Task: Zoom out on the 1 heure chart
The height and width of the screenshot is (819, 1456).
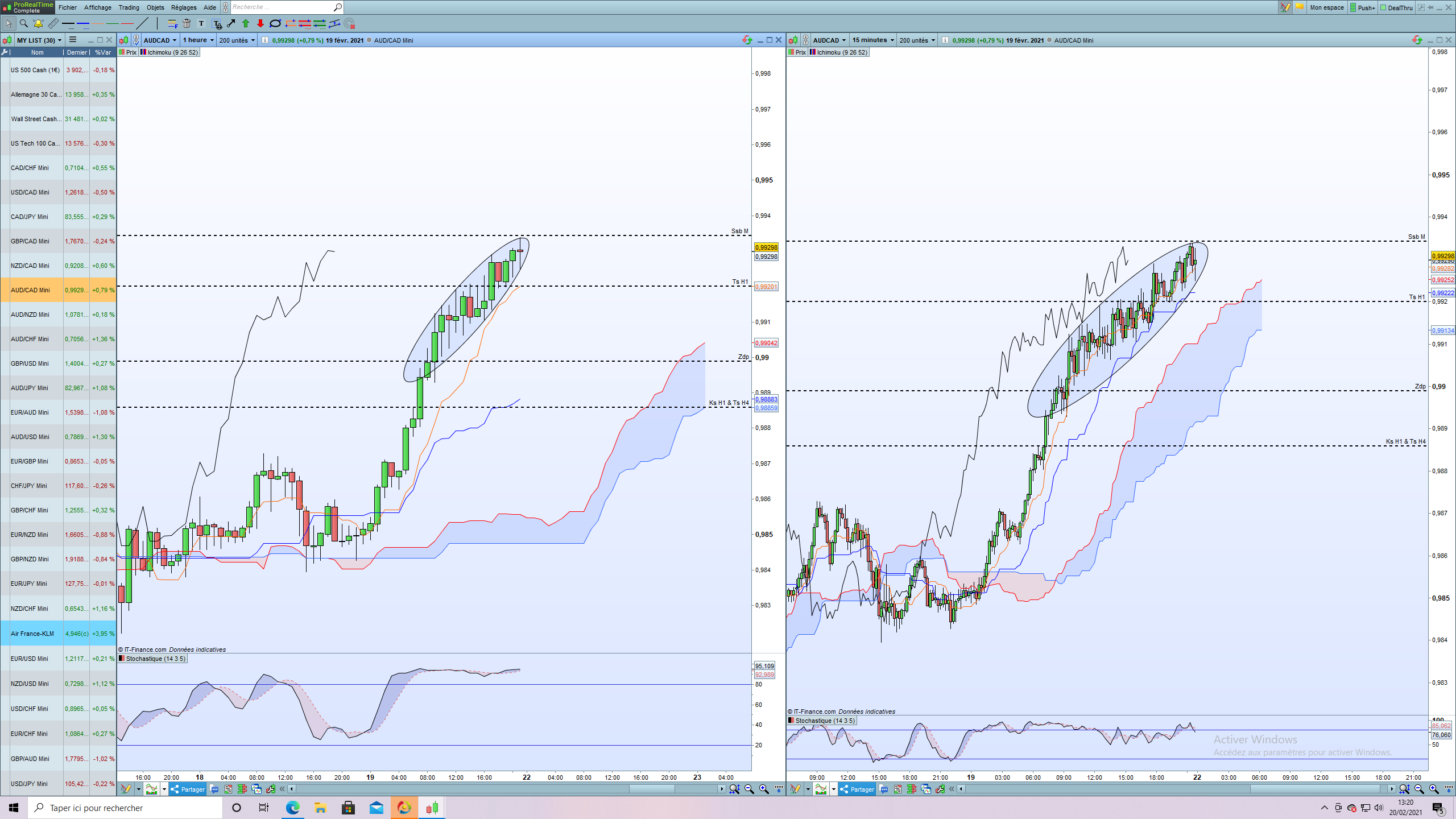Action: 749,789
